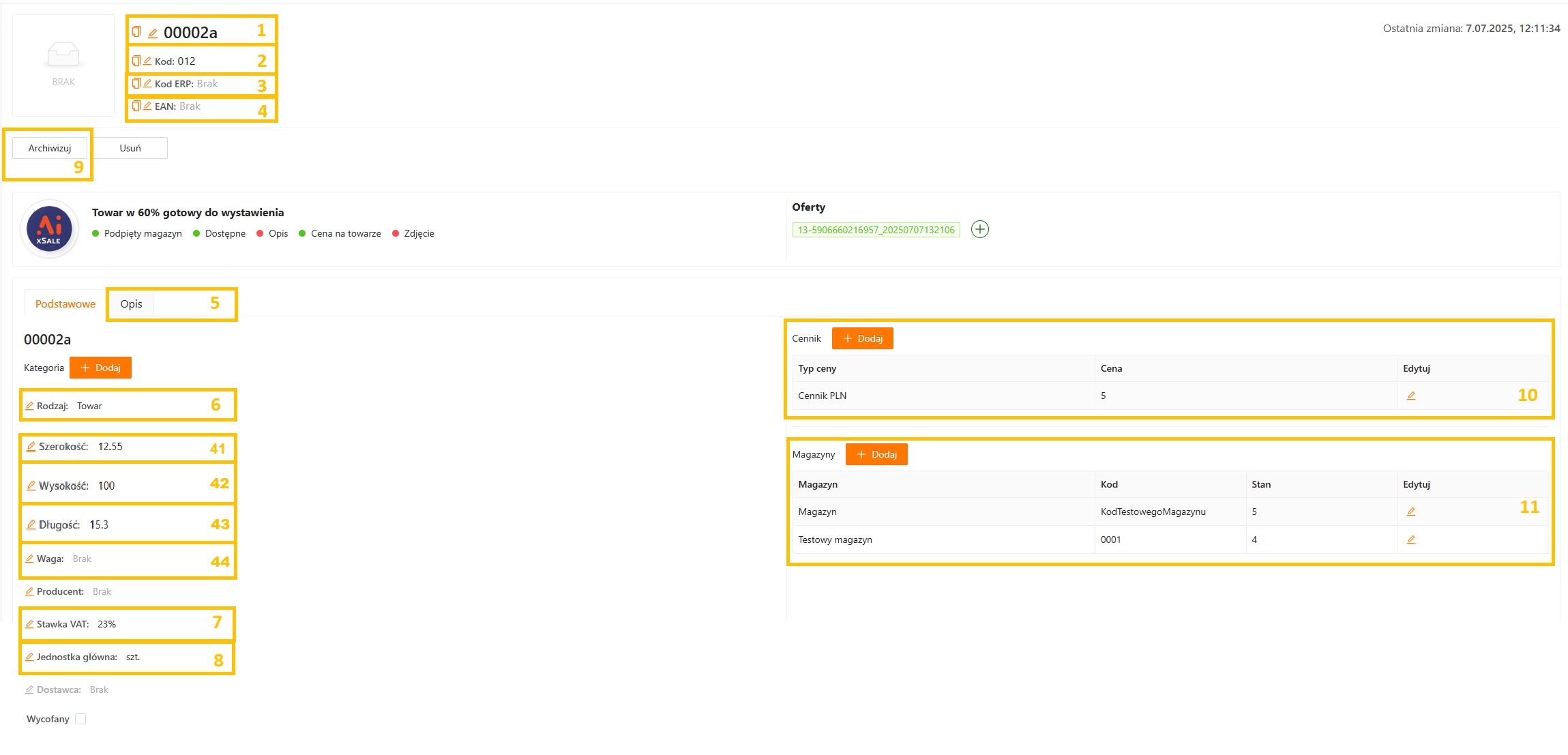Switch to the Opis tab
1568x755 pixels.
click(x=131, y=304)
